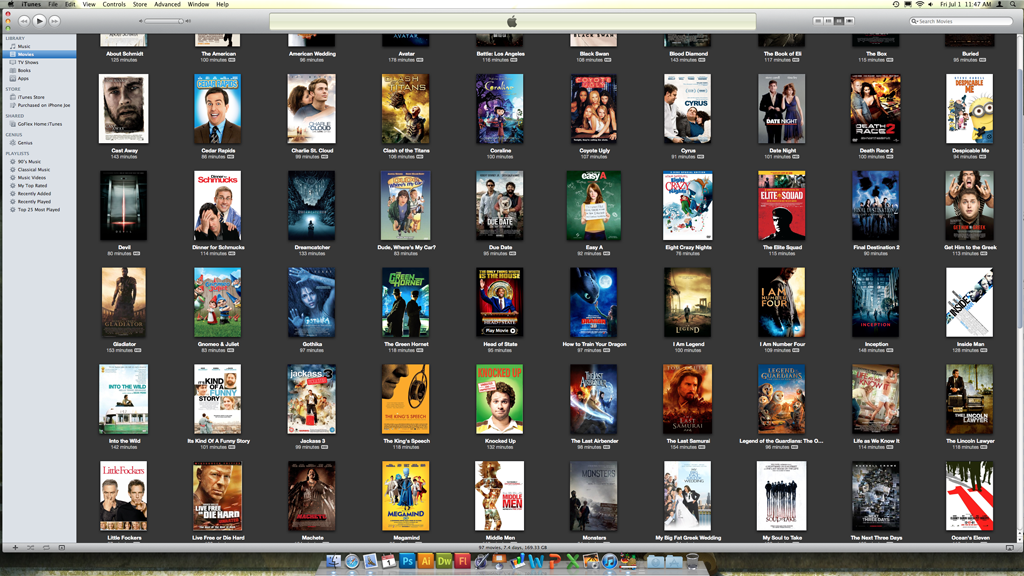1024x576 pixels.
Task: Open the File menu
Action: (x=52, y=4)
